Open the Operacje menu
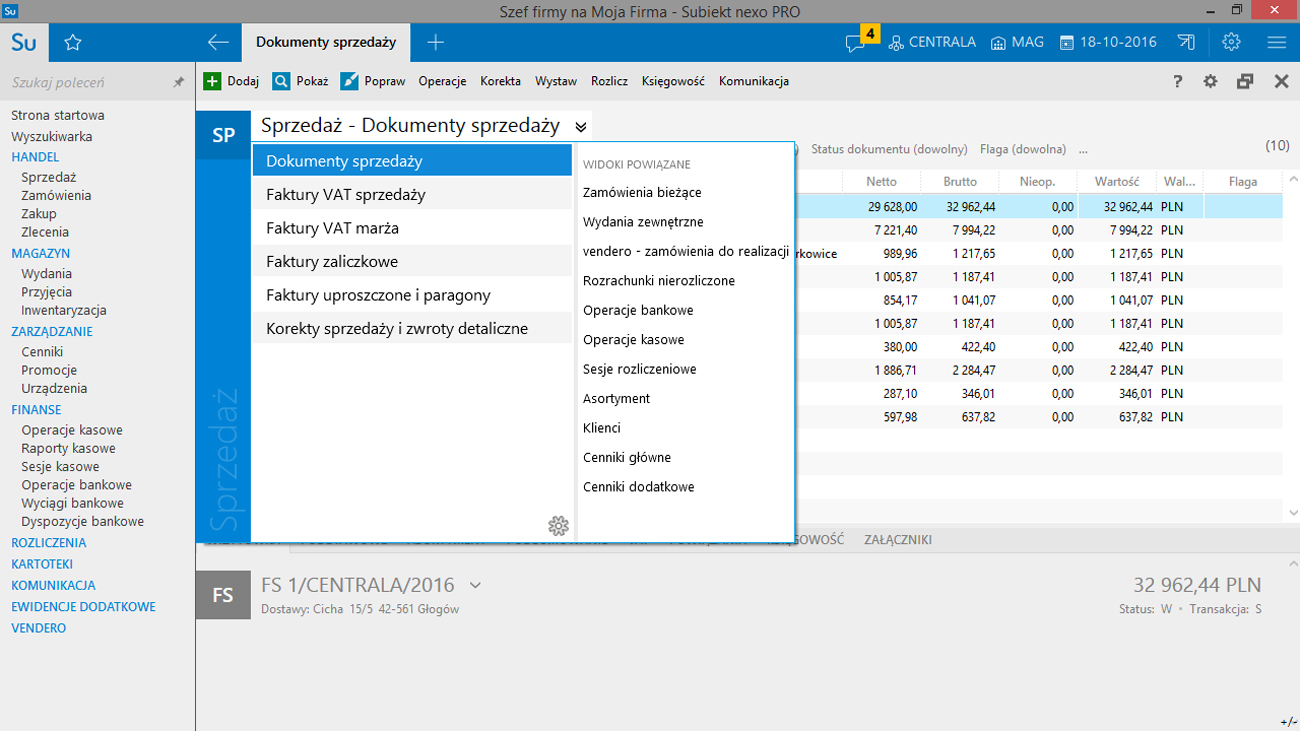Screen dimensions: 1300x731 [x=442, y=81]
